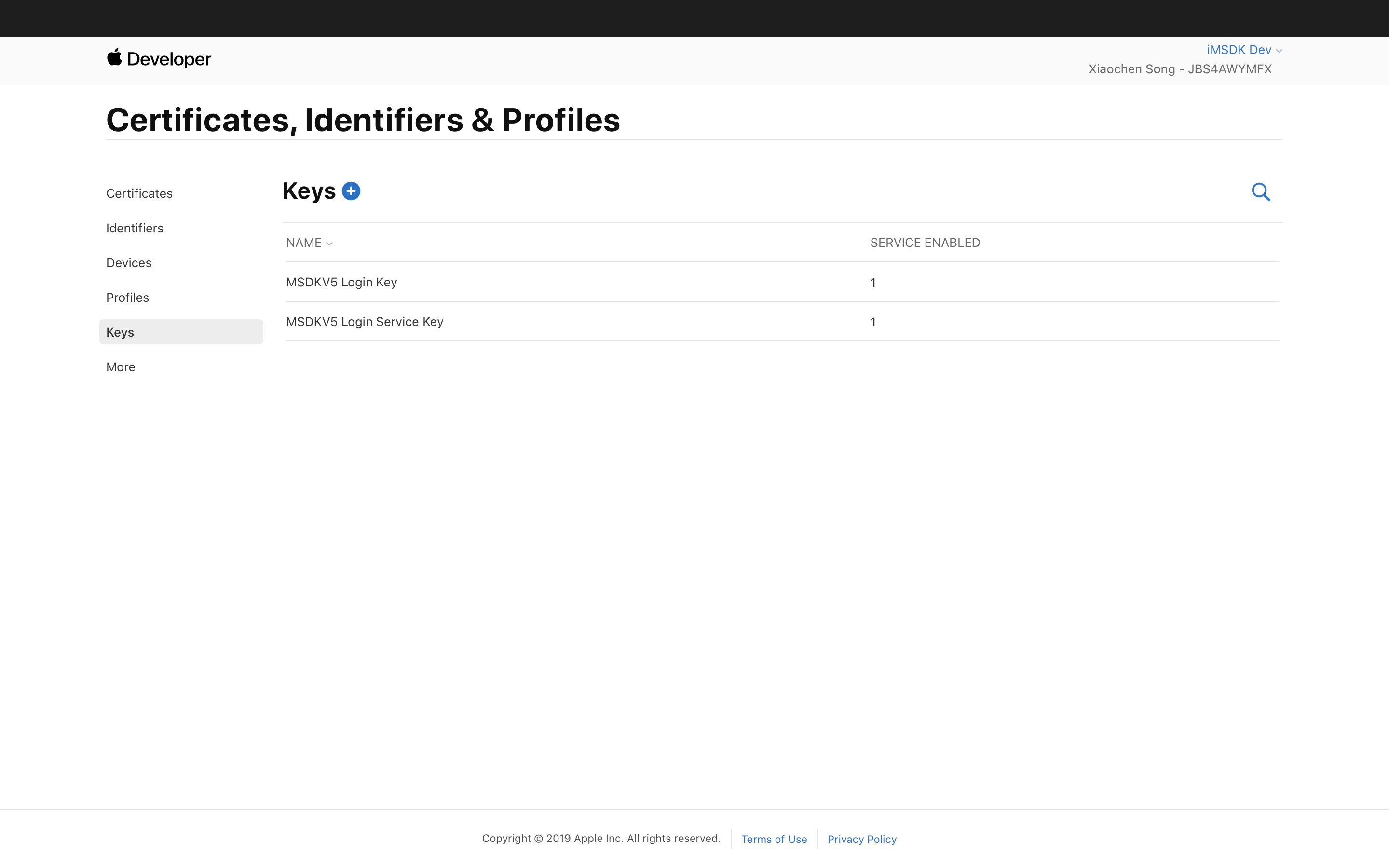
Task: Expand the iMSDK Dev account dropdown
Action: [1244, 50]
